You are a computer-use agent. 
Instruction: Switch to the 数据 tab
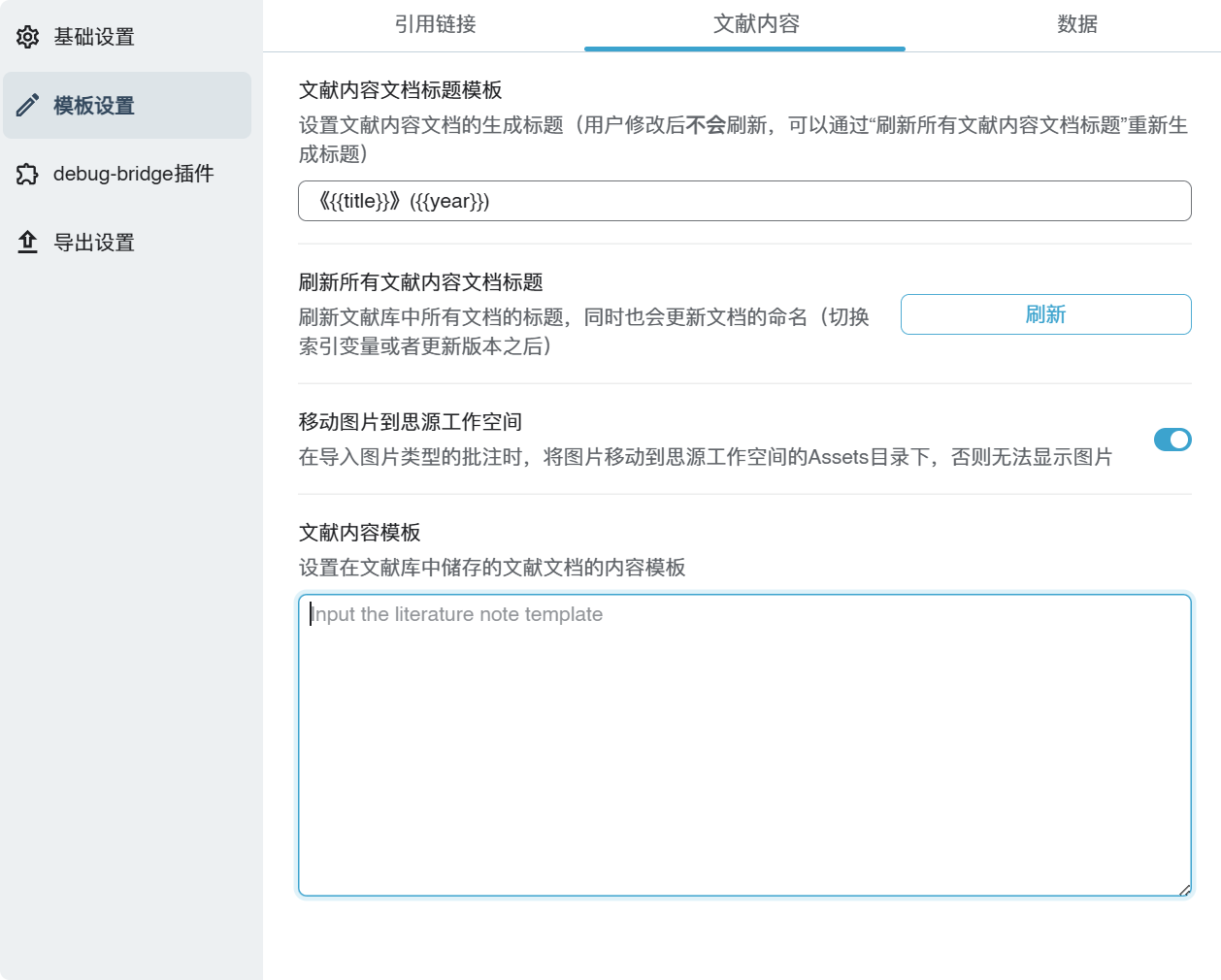[x=1077, y=24]
